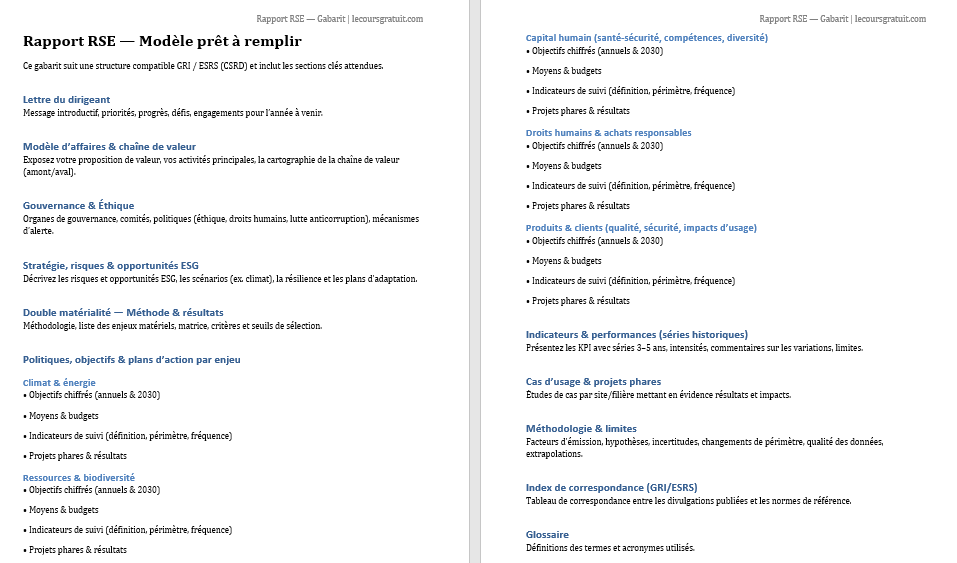This screenshot has width=957, height=563.
Task: Click the "Lettre du dirigeant" heading
Action: pos(66,99)
